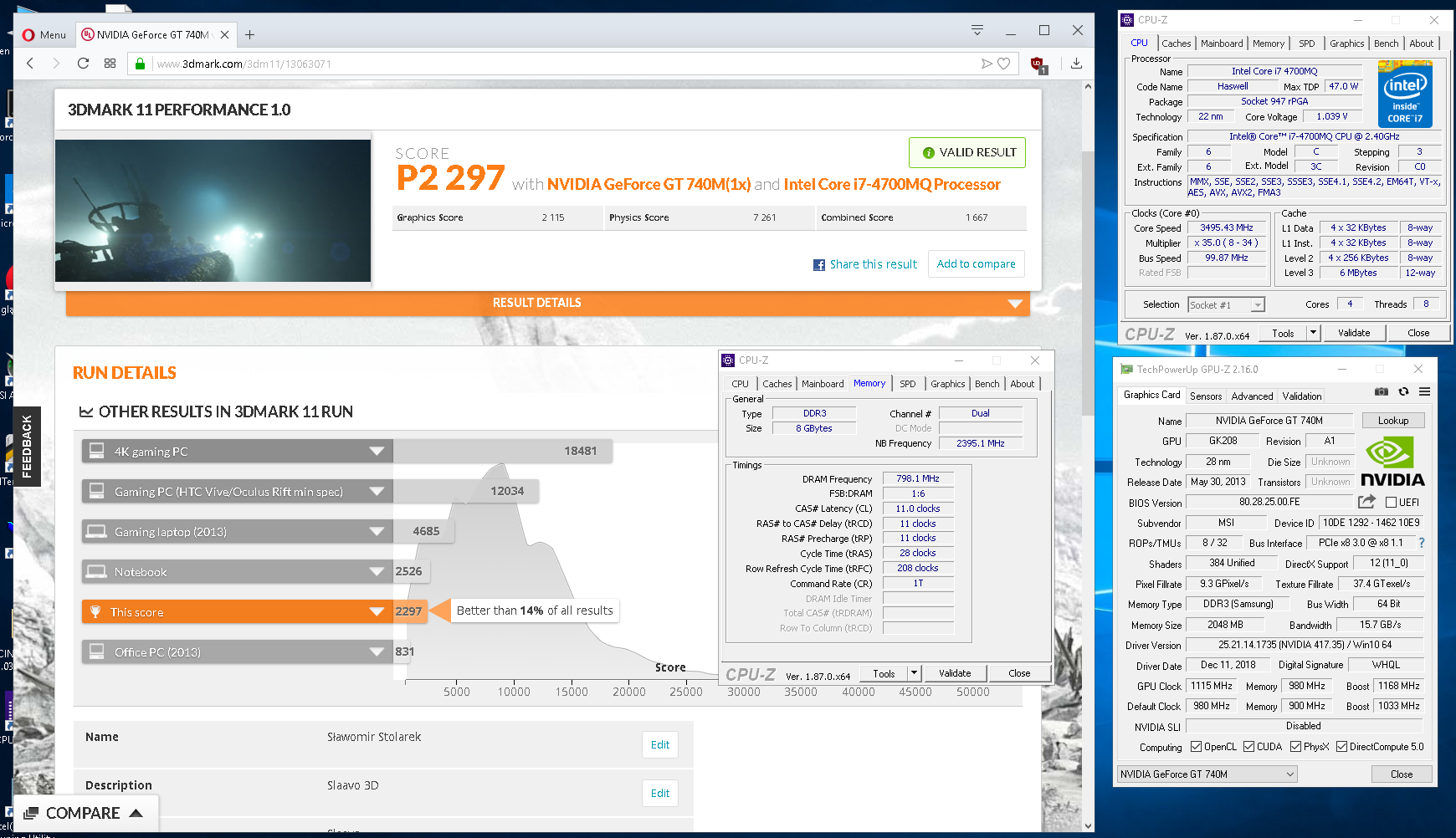Go back in Opera browser
Screen dimensions: 1456x838
pyautogui.click(x=30, y=64)
